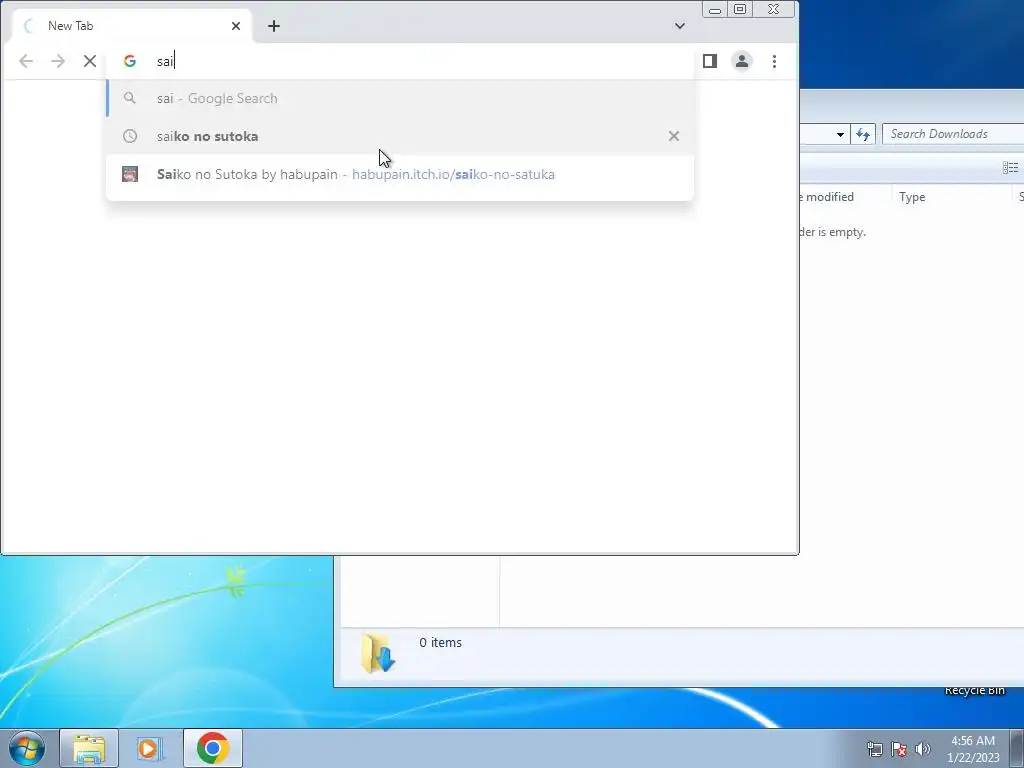1024x768 pixels.
Task: Remove the 'saiko no sutoka' suggestion
Action: [x=674, y=136]
